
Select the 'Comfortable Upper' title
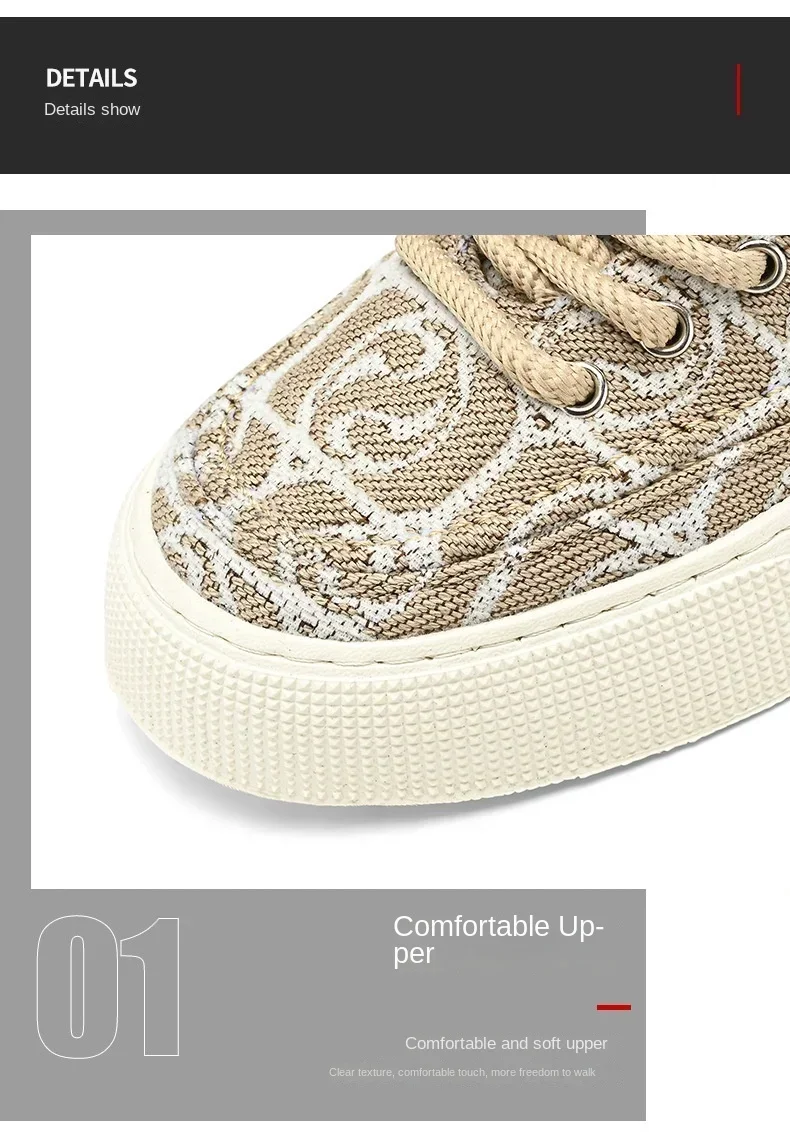[498, 939]
